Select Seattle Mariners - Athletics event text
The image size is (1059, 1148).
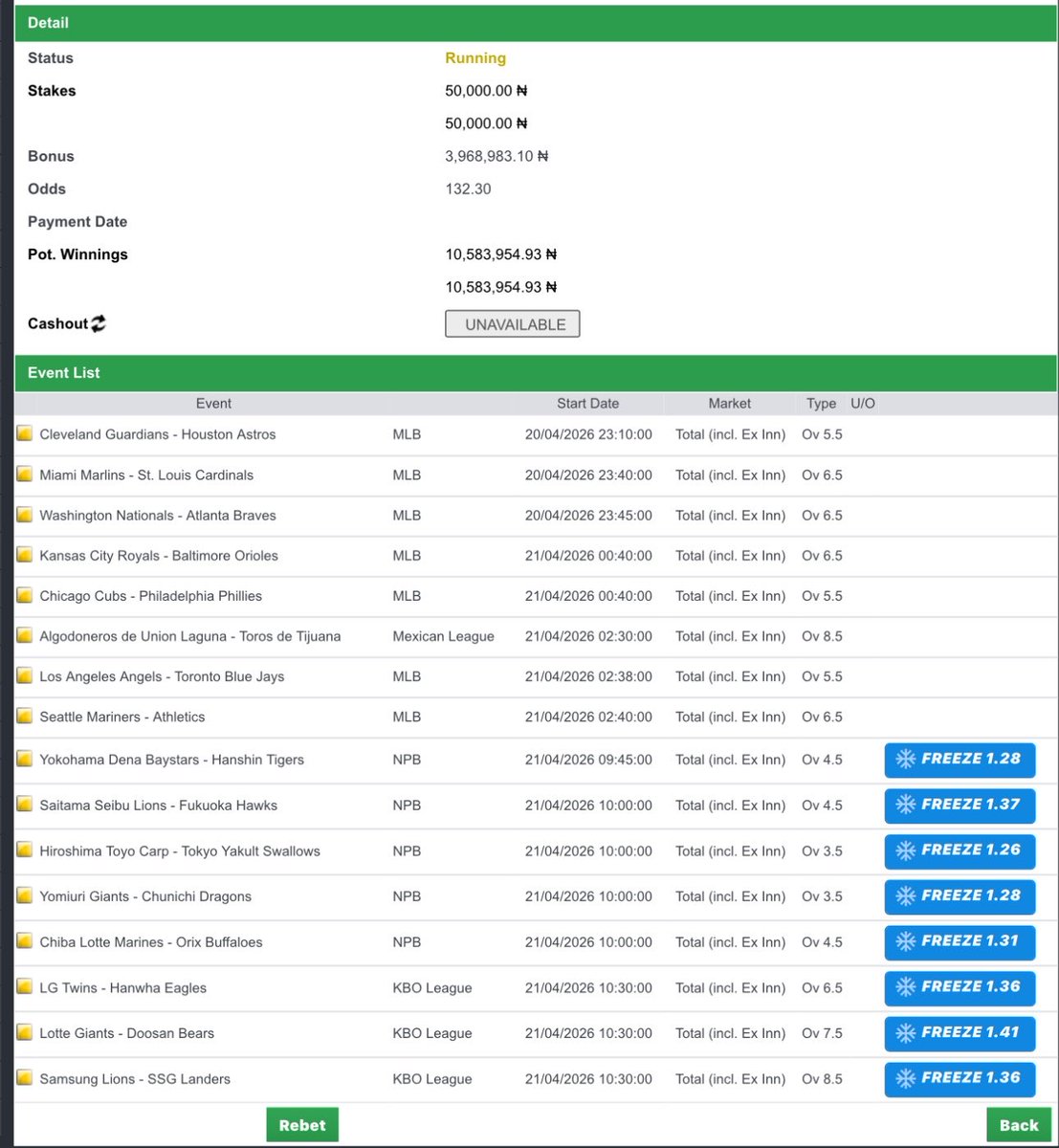click(122, 716)
